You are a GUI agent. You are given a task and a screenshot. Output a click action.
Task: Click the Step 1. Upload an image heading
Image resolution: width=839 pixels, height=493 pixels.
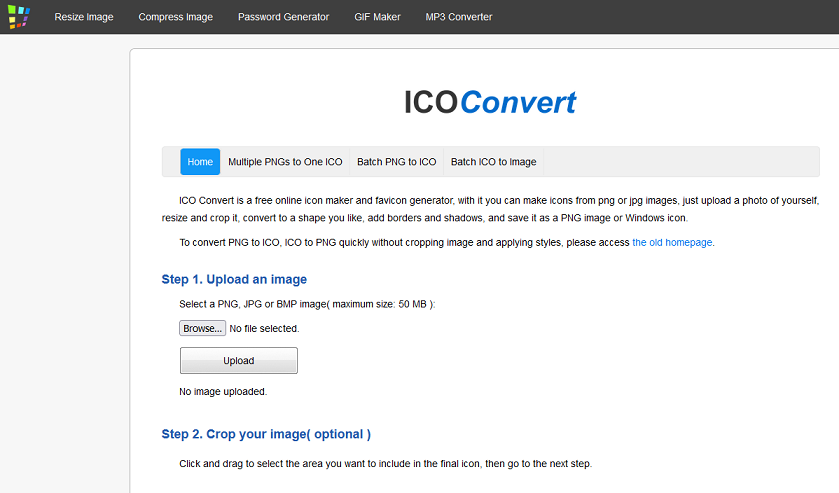(234, 279)
